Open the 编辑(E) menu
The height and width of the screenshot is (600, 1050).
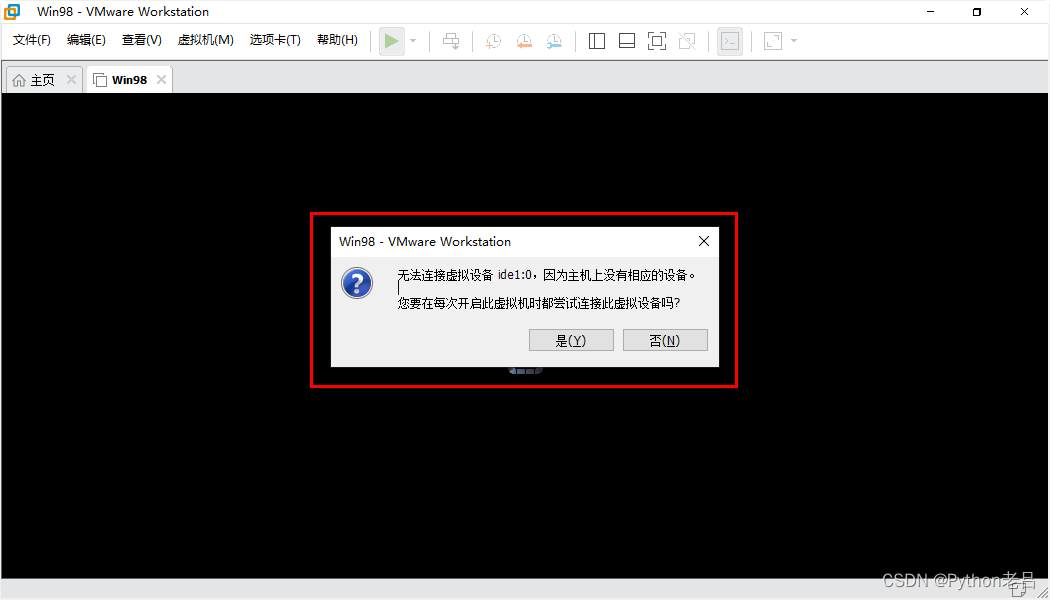86,40
